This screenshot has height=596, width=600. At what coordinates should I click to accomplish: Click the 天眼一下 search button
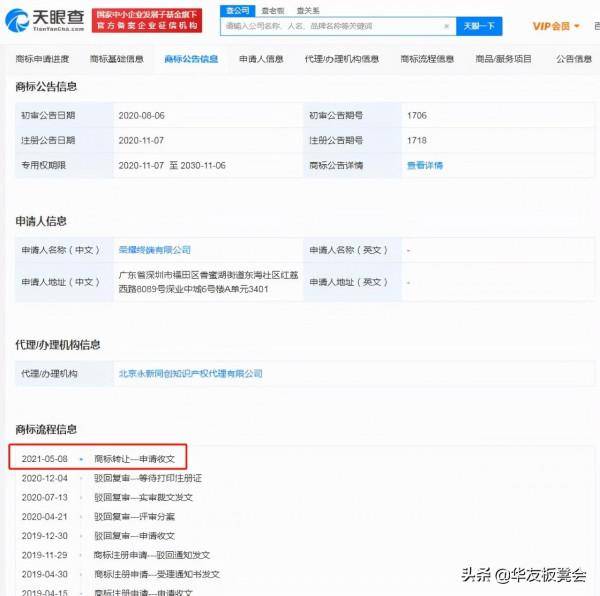(479, 26)
